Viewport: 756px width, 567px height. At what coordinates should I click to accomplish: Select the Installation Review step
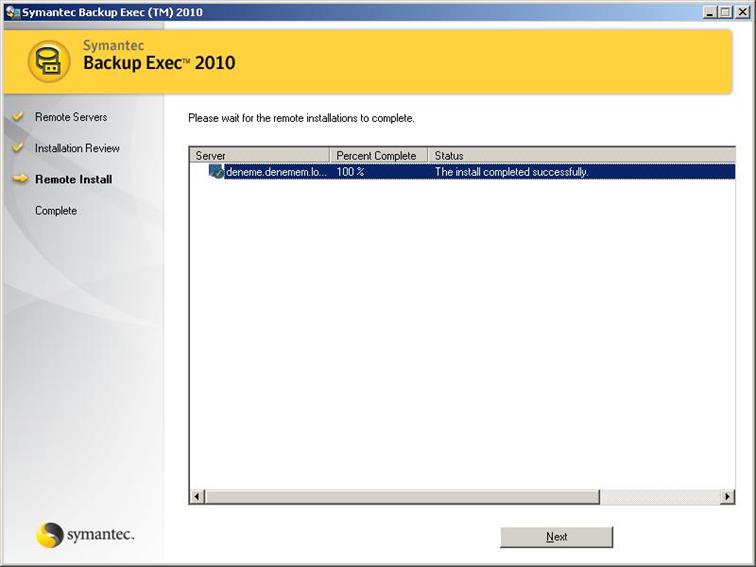coord(77,148)
